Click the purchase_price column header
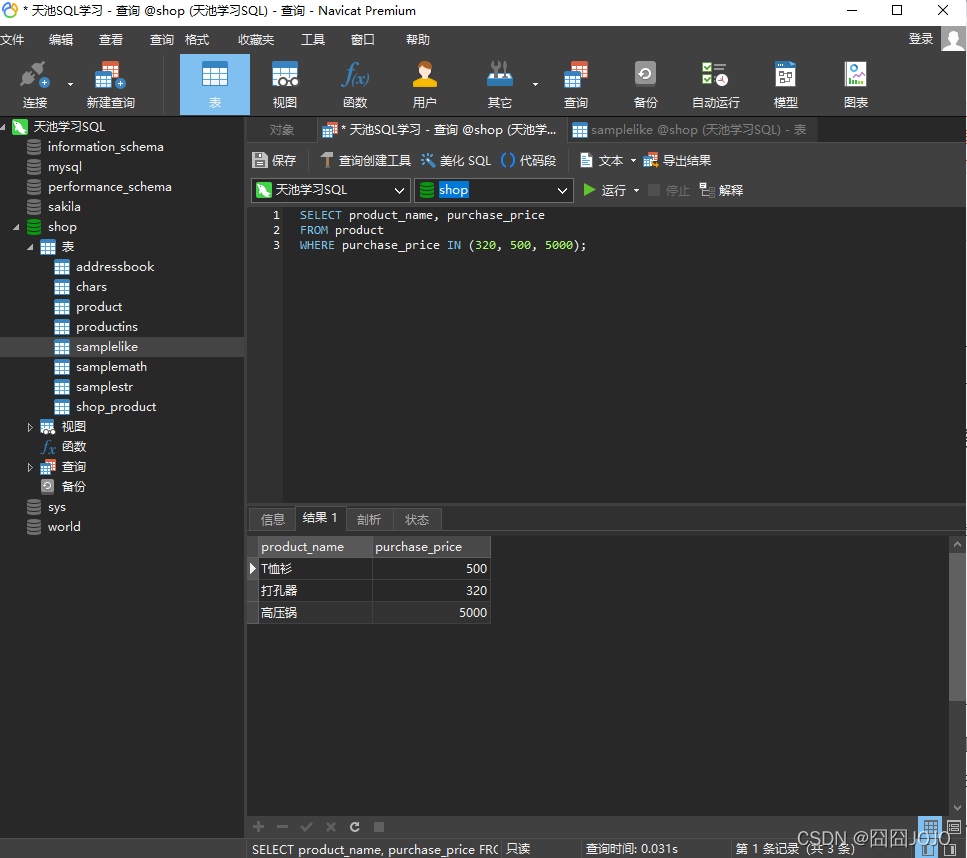Screen dimensions: 967x858 click(431, 547)
